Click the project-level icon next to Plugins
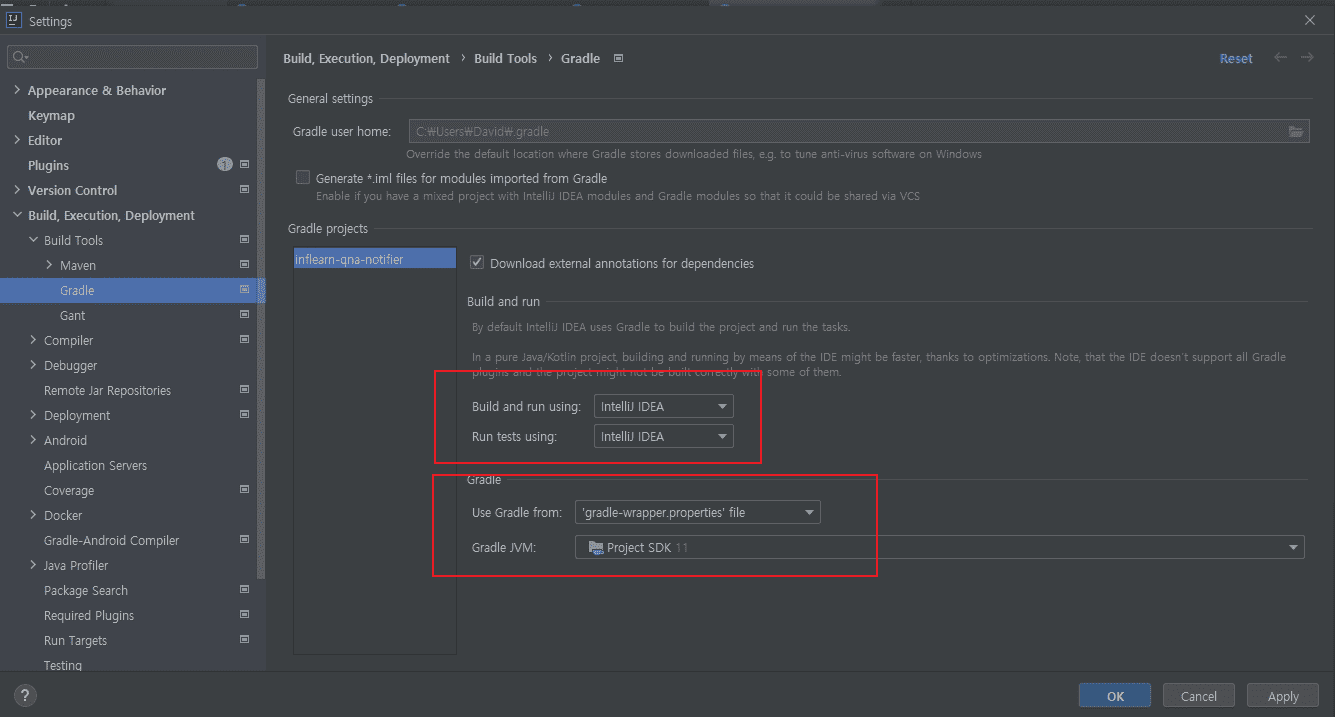 pos(245,165)
